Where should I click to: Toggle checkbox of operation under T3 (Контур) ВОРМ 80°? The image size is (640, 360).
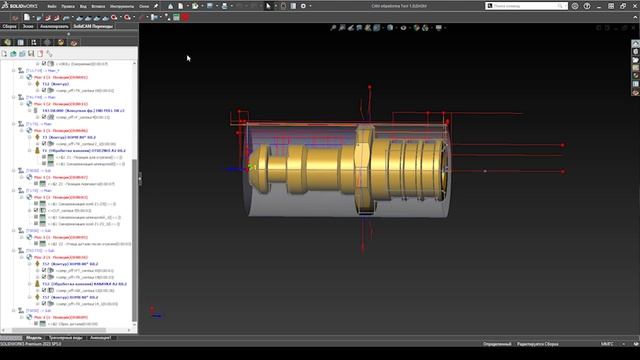point(44,144)
